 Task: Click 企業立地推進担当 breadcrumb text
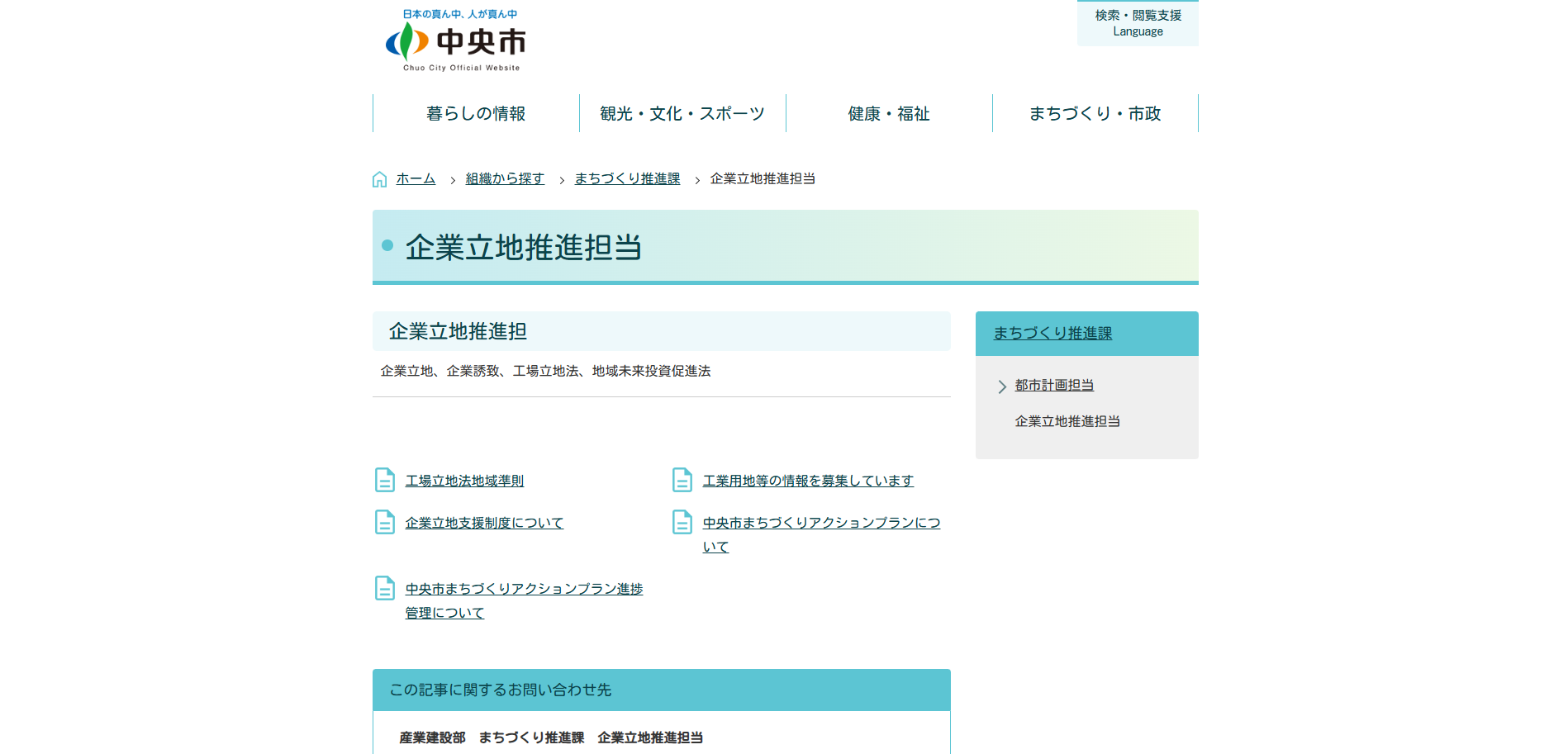coord(763,178)
